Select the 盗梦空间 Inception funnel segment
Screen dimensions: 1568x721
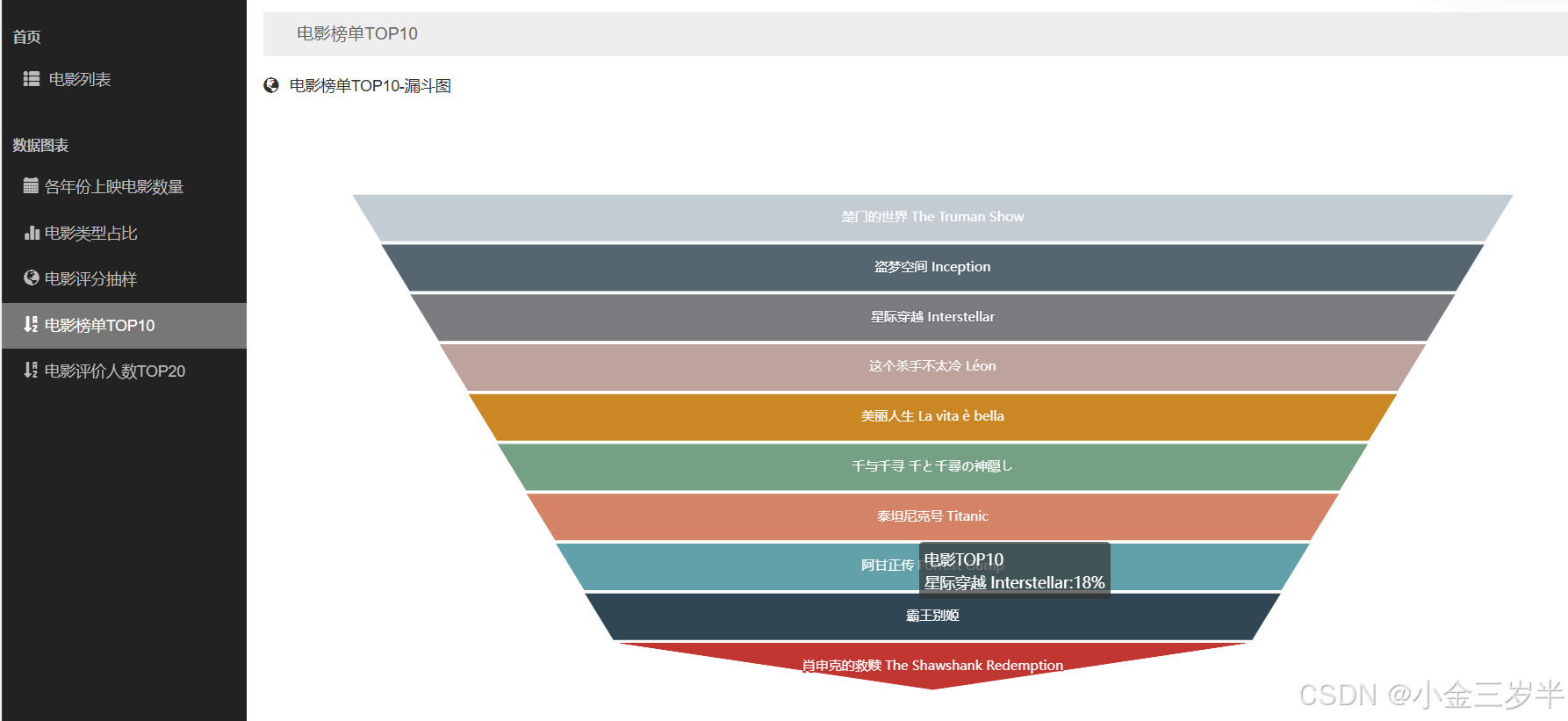coord(932,267)
